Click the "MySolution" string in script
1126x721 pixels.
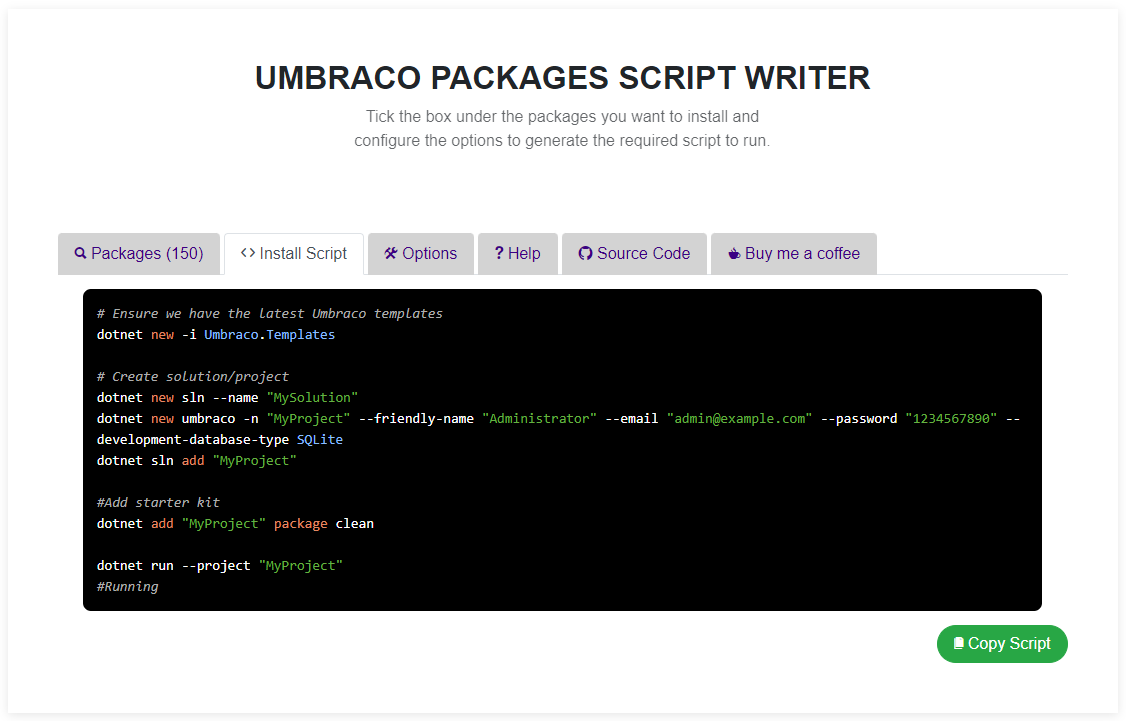pos(312,398)
